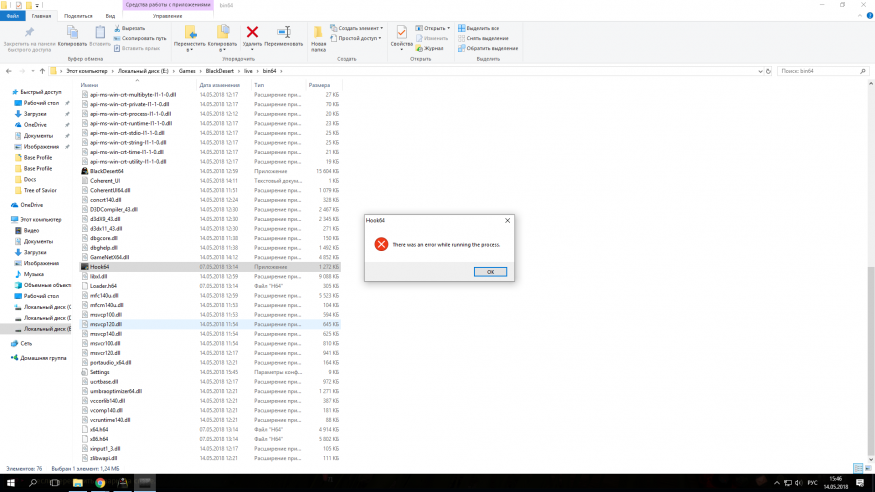Screen dimensions: 875x492
Task: Click Скопировать путь (Copy path) in ribbon
Action: [x=140, y=38]
